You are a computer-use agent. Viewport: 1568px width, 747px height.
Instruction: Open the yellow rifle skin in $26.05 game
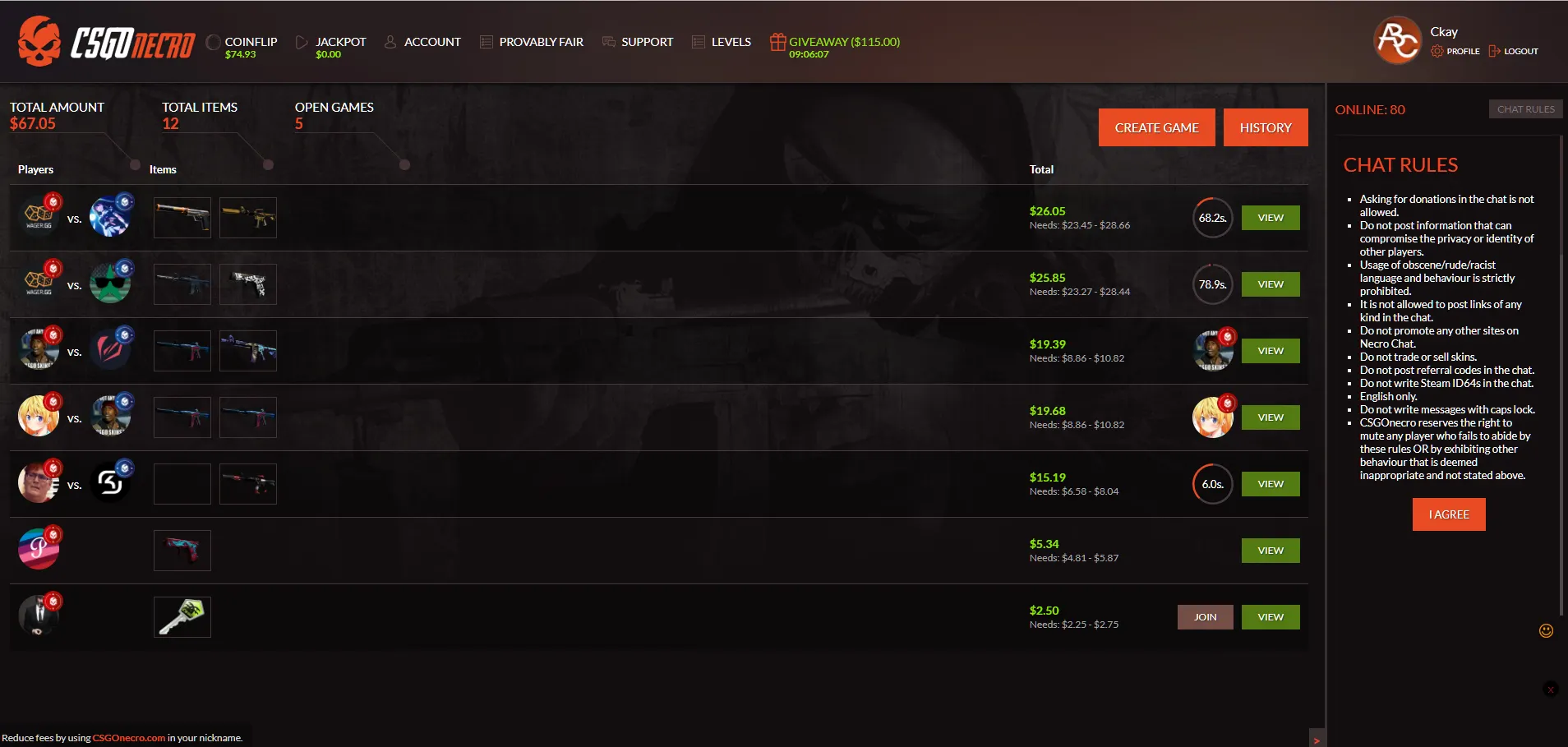pos(248,218)
